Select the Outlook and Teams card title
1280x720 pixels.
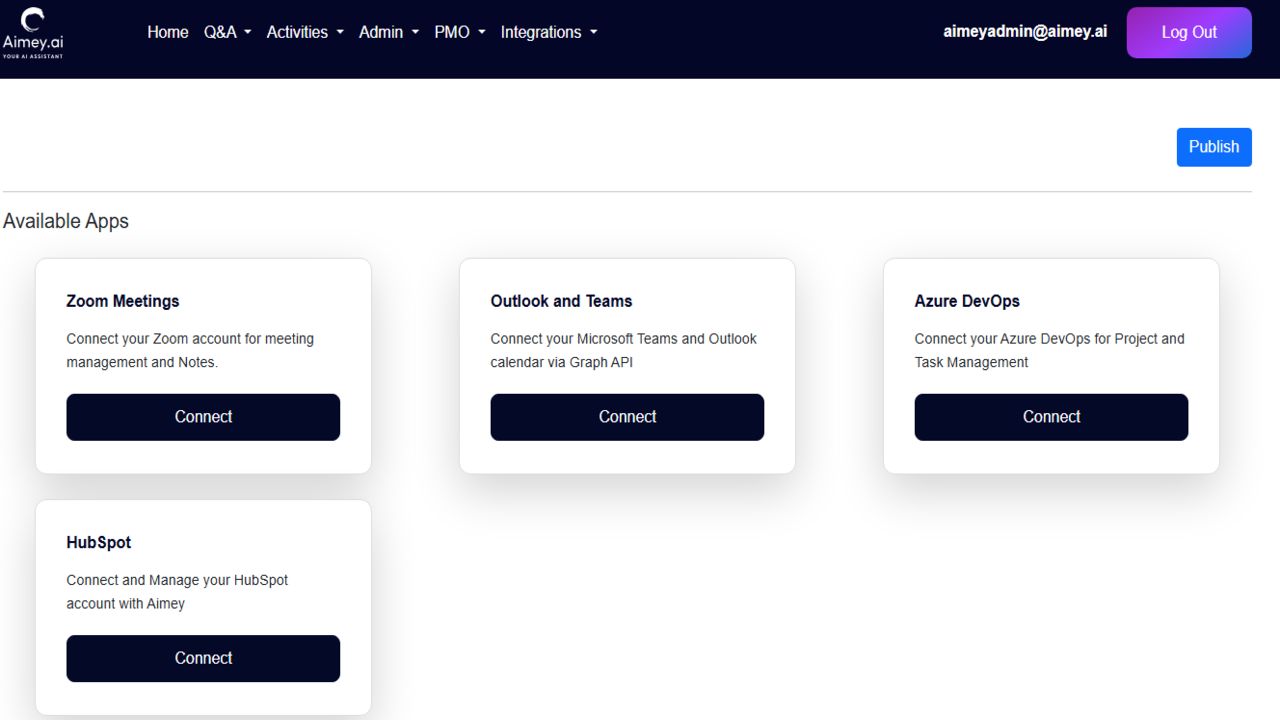click(x=561, y=301)
